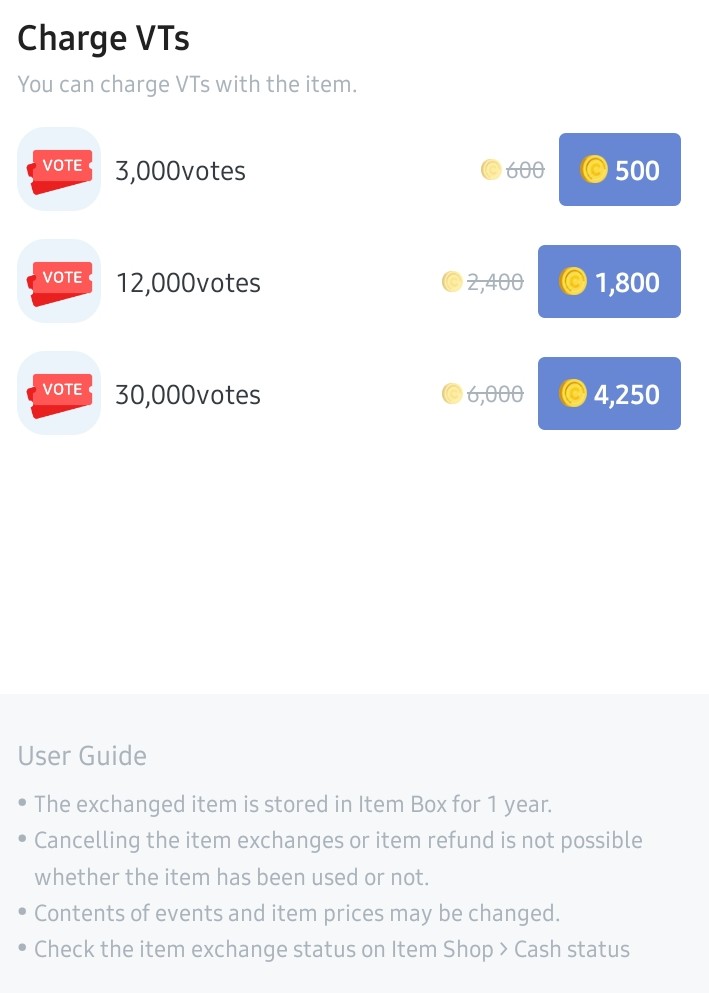Viewport: 709px width, 993px height.
Task: Click the strikethrough original price 6,000
Action: 495,394
